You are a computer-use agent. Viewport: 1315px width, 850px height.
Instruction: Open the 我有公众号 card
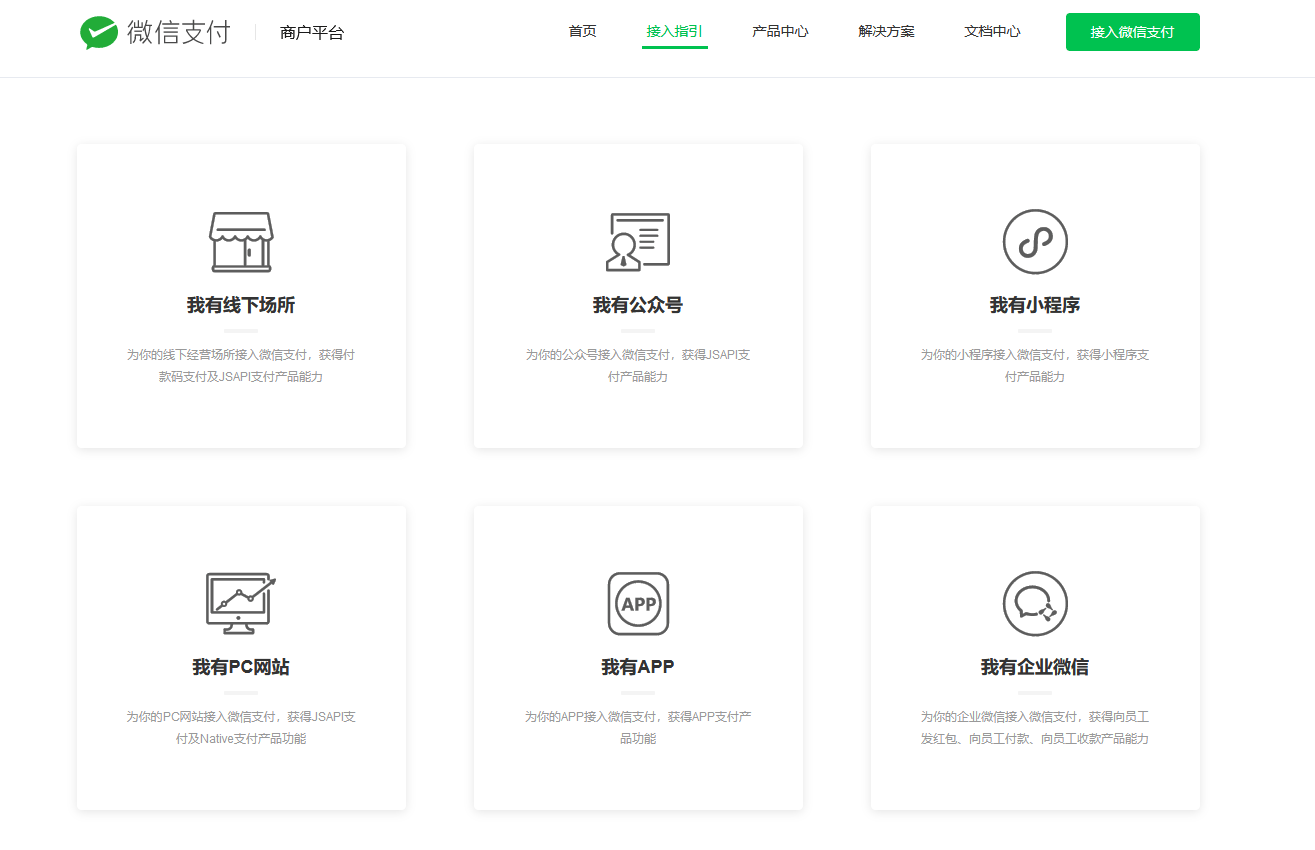coord(638,294)
